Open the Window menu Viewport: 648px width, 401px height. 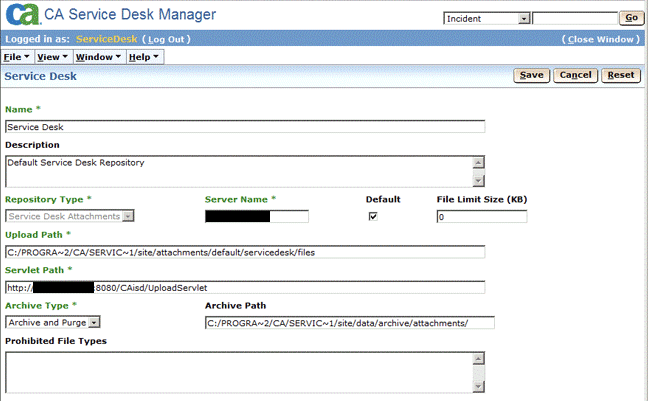(x=98, y=57)
